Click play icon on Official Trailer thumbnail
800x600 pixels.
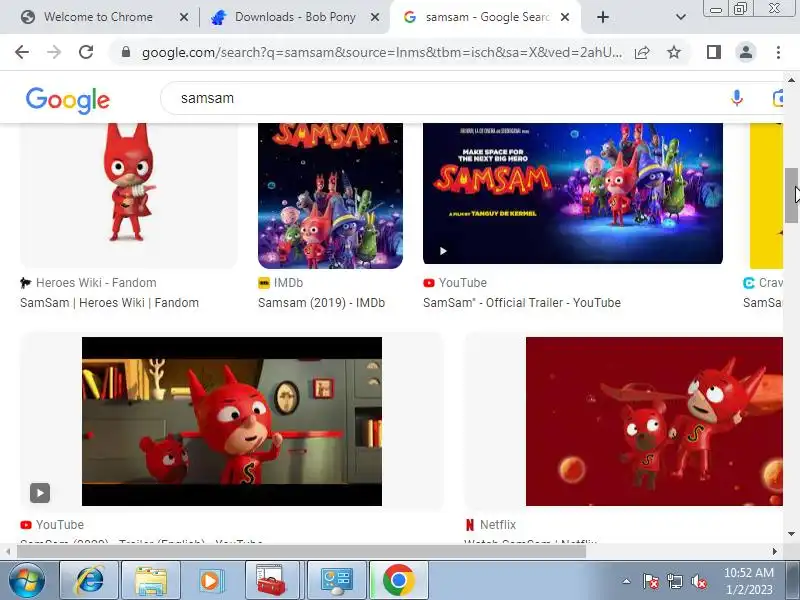[443, 251]
